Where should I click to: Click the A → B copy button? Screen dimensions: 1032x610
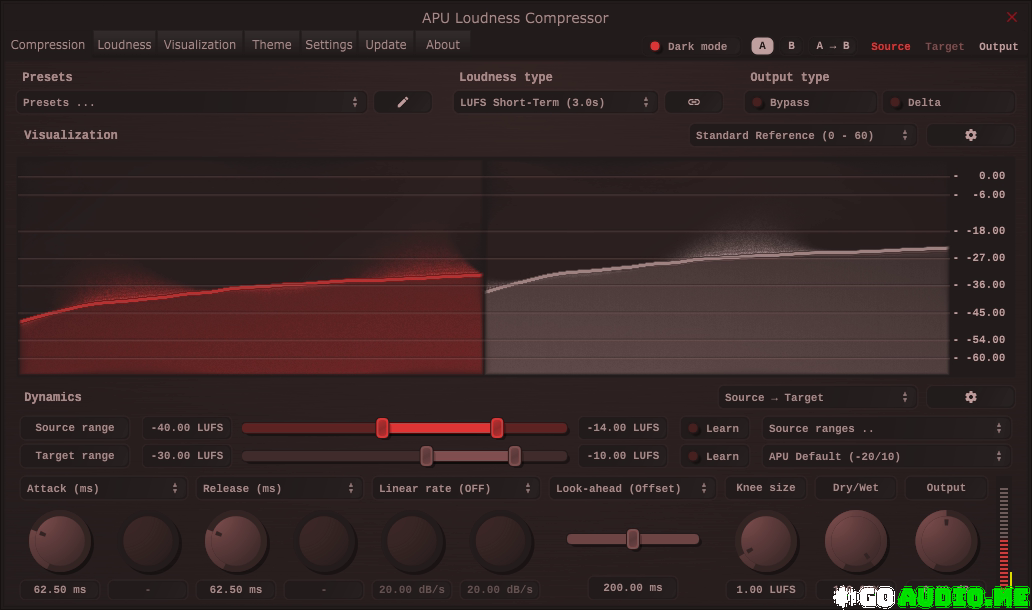click(x=833, y=45)
